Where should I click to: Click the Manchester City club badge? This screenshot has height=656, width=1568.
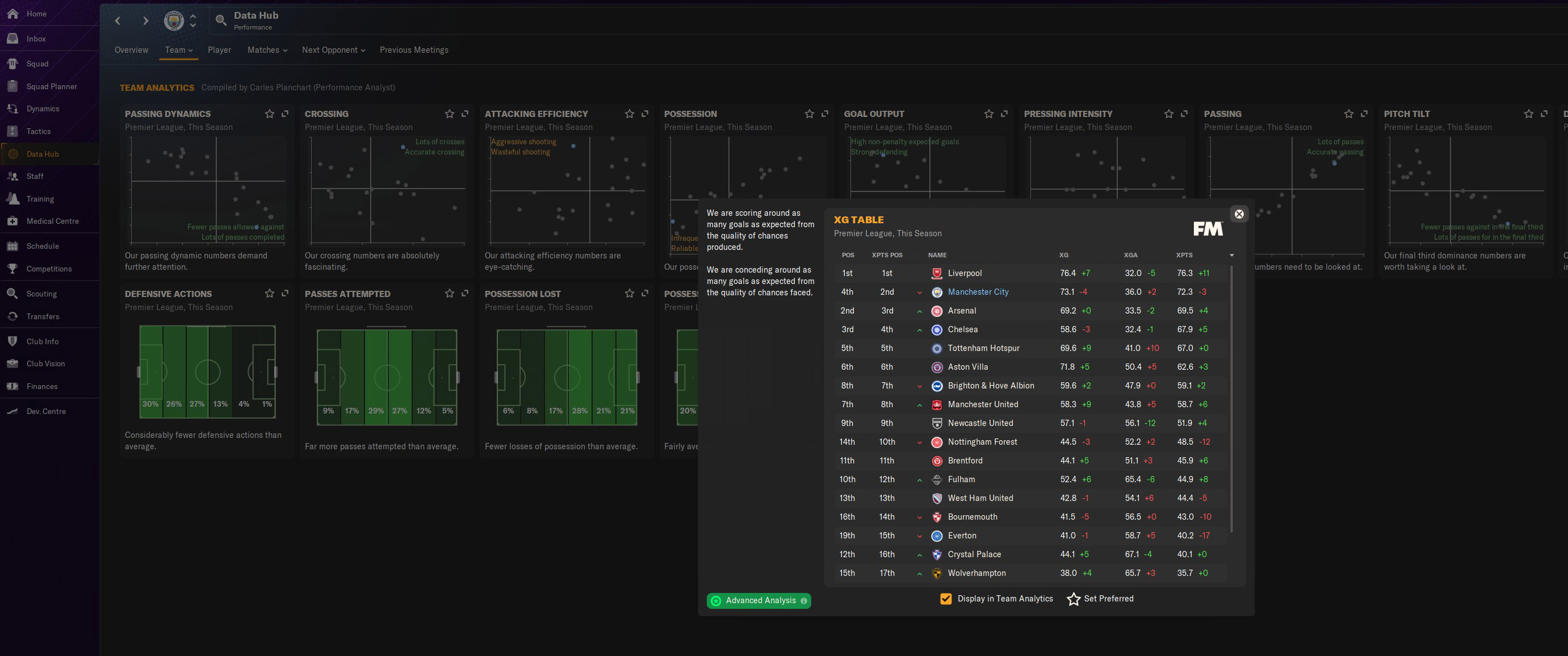[174, 20]
